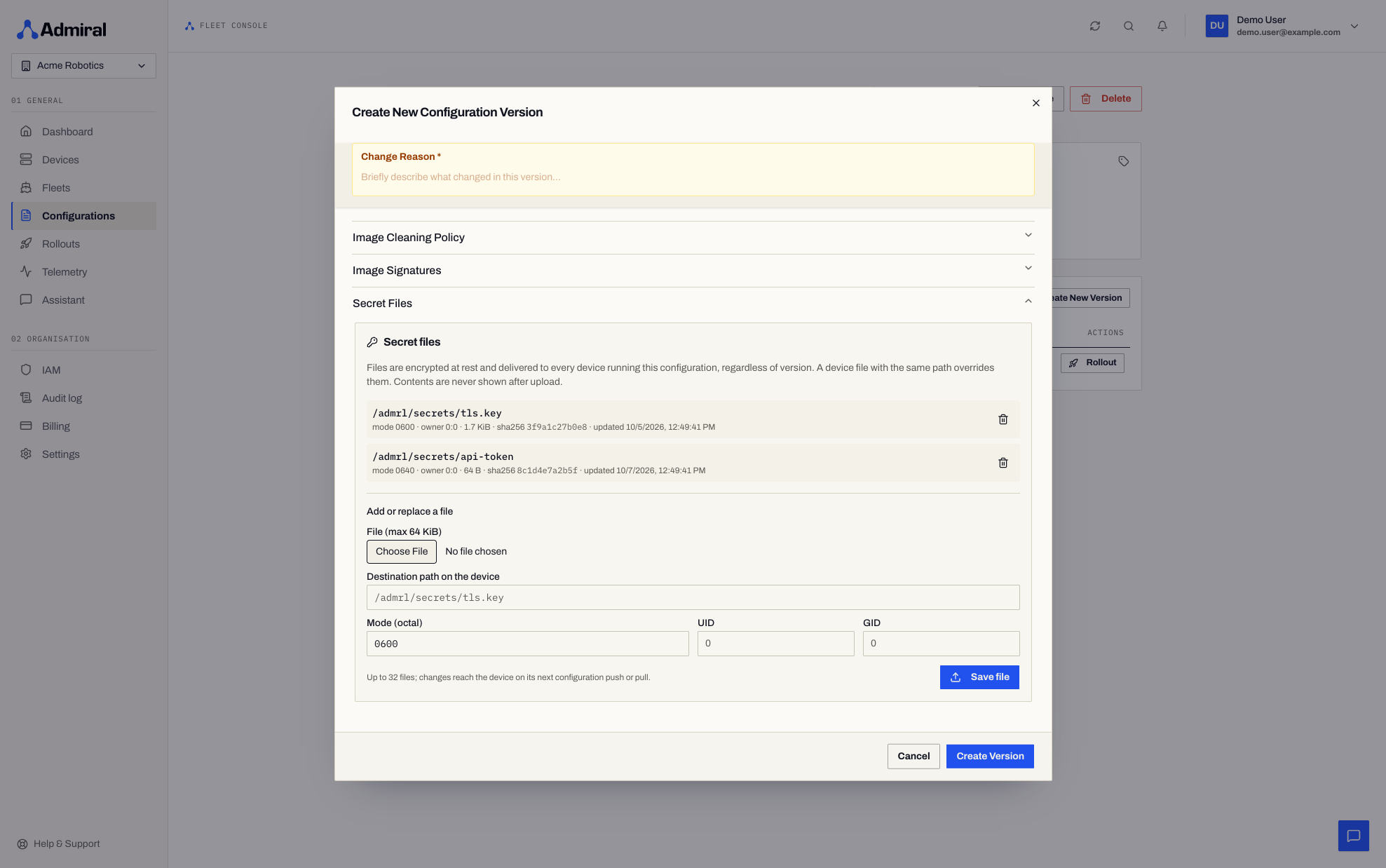Viewport: 1386px width, 868px height.
Task: Collapse the Secret Files section
Action: 693,304
